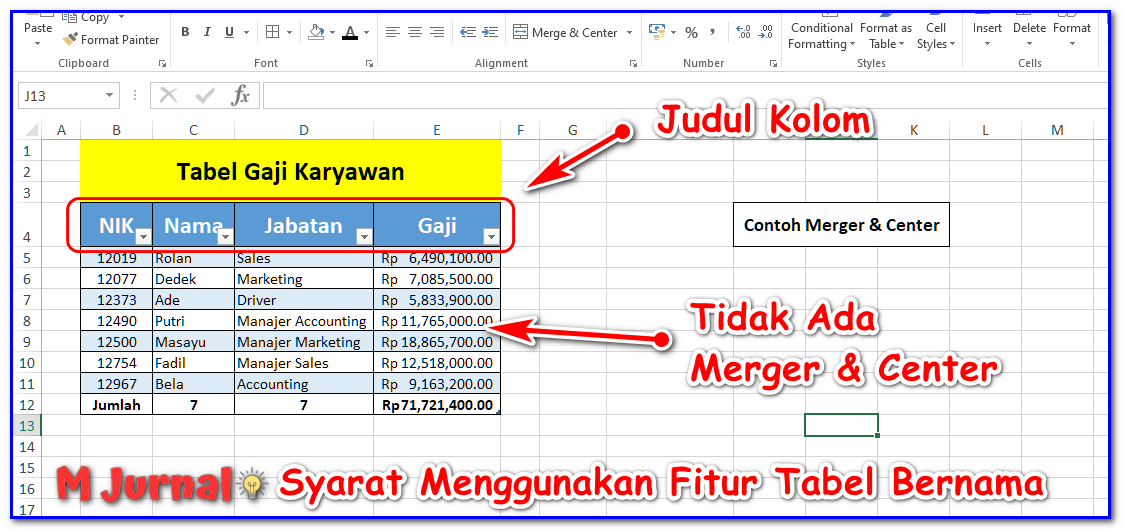Open the Font group dialog launcher
Viewport: 1122px width, 530px height.
369,64
